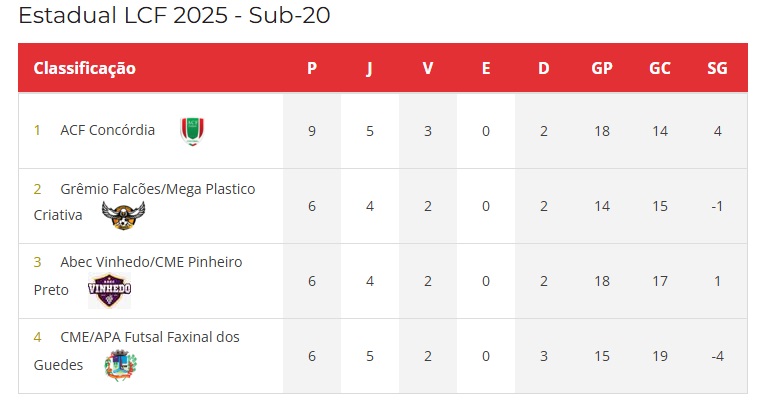Click ACF Concórdia's points value 9
Viewport: 759px width, 415px height.
pos(312,131)
